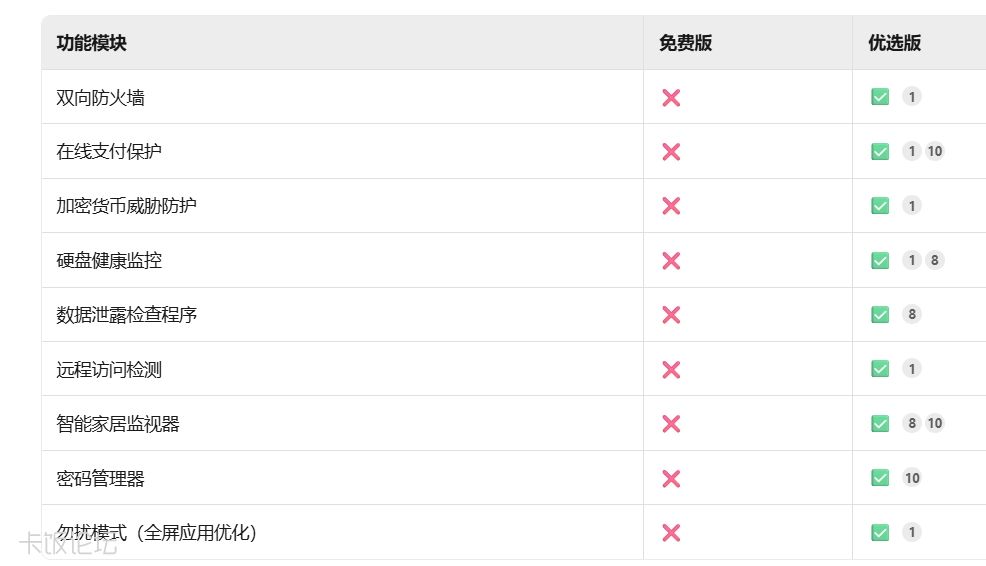Click the 免费版 column header
Viewport: 986px width, 566px height.
pos(685,43)
